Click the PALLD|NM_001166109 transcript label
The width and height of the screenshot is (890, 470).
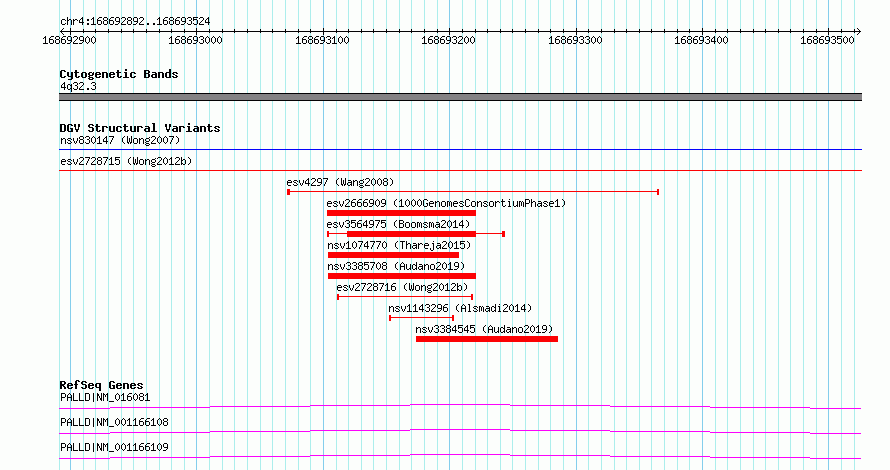[114, 447]
